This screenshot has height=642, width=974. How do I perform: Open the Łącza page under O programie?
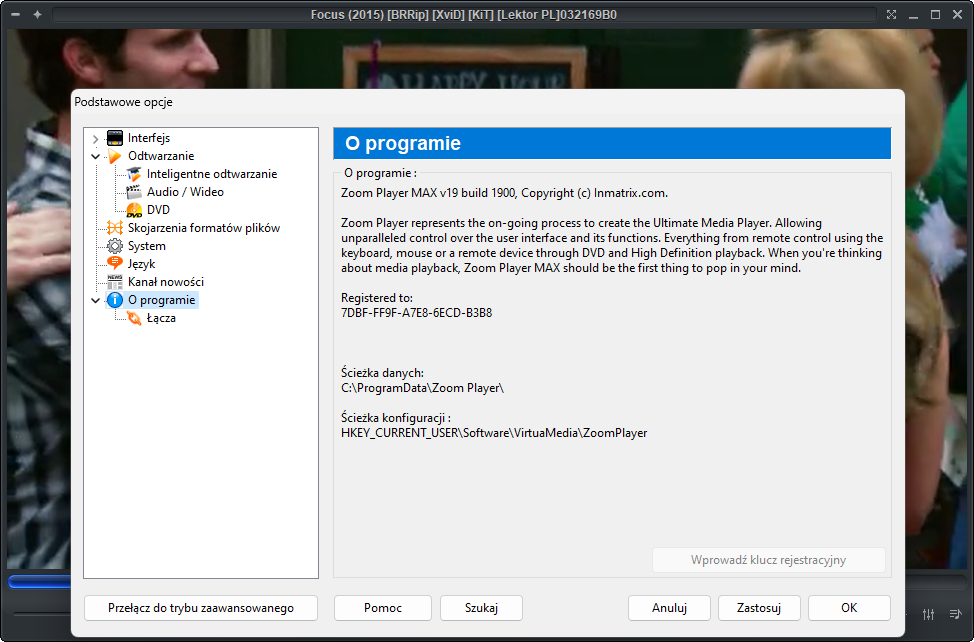[162, 318]
